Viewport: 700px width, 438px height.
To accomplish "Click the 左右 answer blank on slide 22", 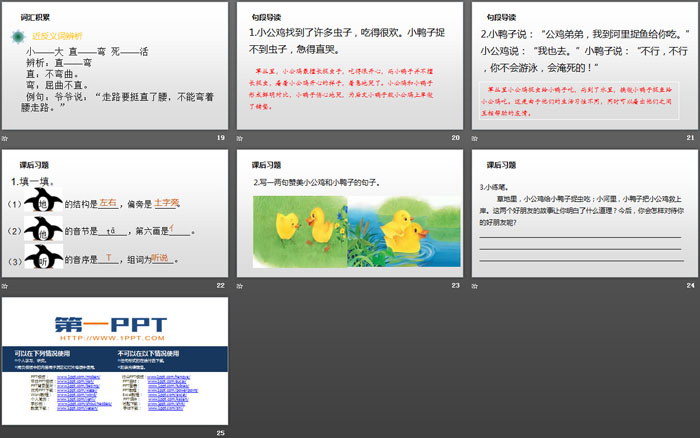I will (x=109, y=203).
